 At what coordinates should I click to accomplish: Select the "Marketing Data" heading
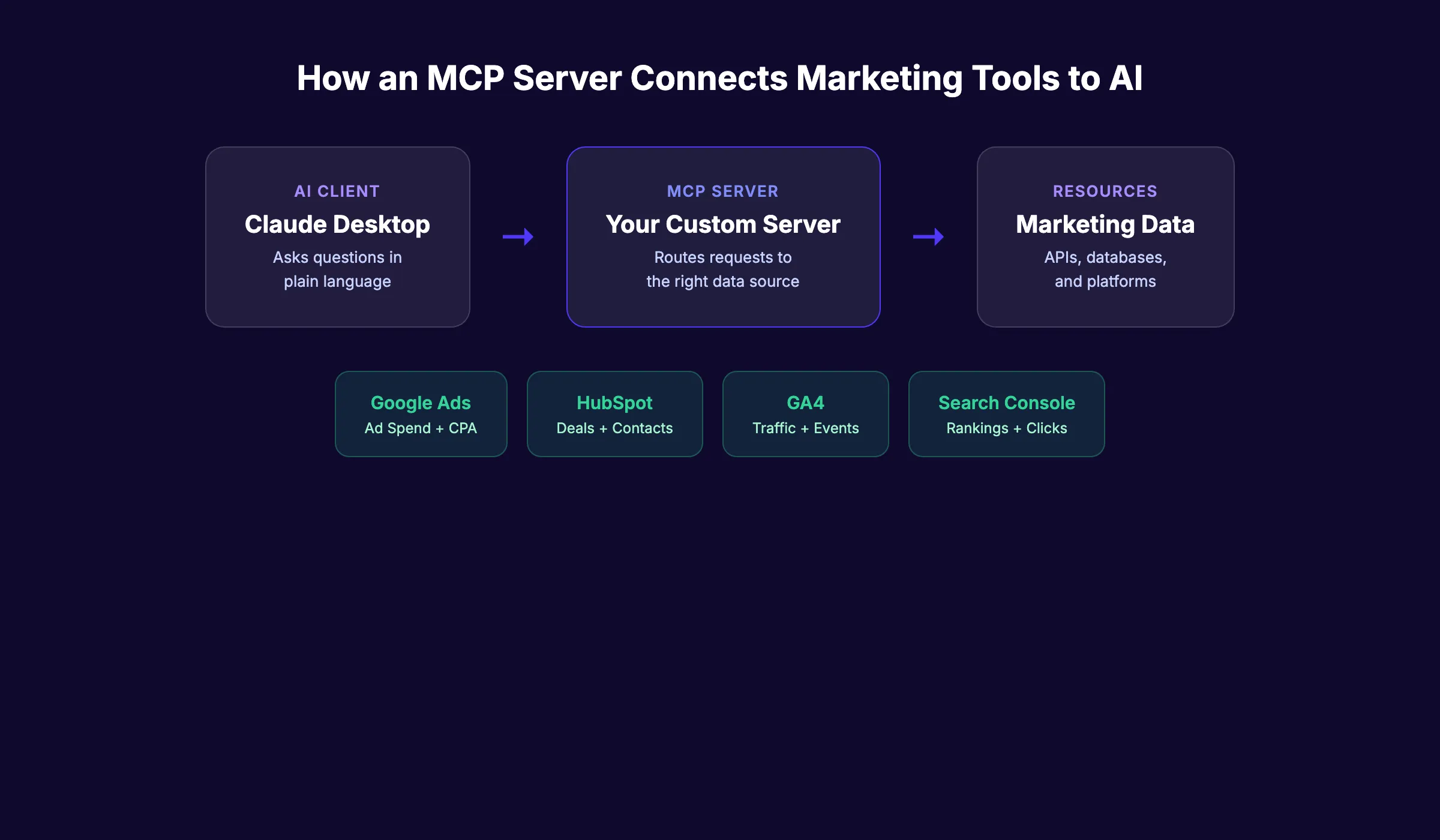click(x=1105, y=224)
